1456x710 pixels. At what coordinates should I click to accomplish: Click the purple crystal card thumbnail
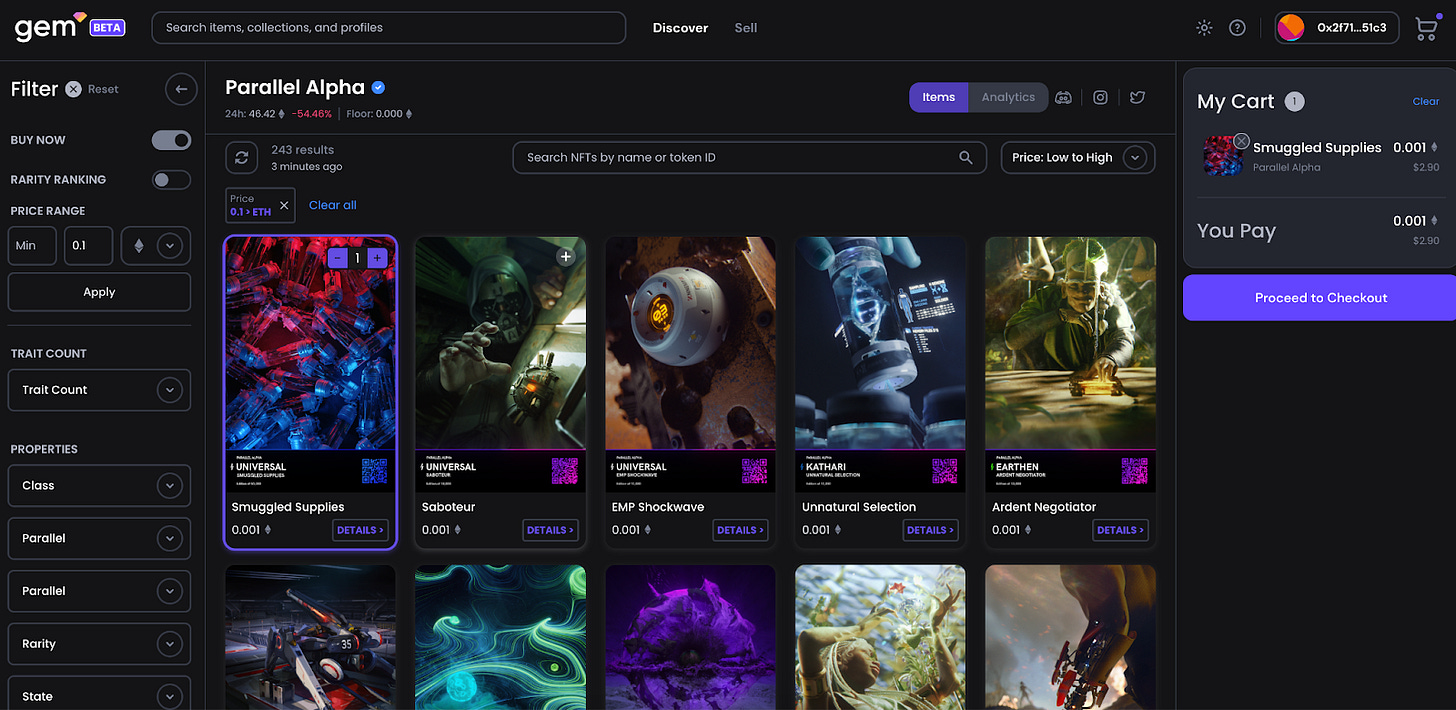pyautogui.click(x=690, y=637)
